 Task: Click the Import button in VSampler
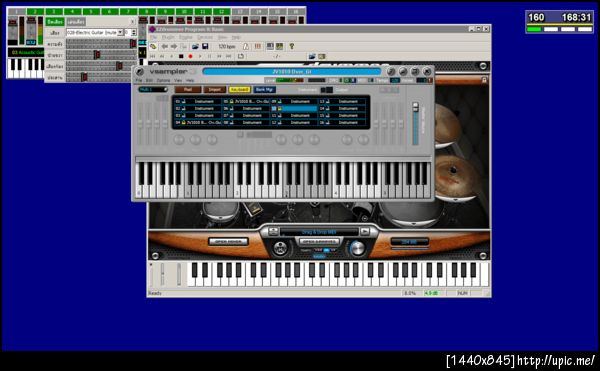(214, 89)
